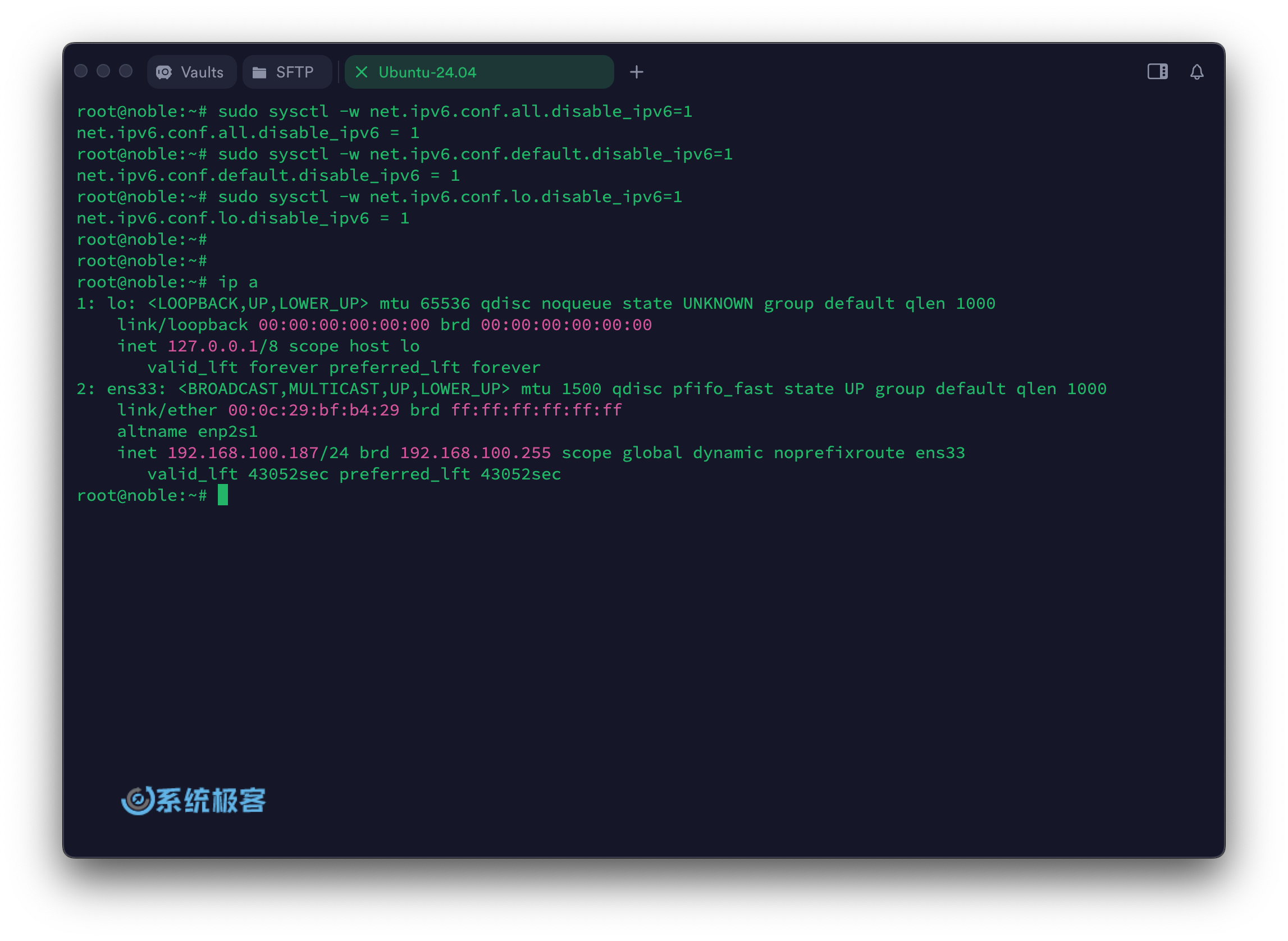Open the Vaults tab
Viewport: 1288px width, 941px height.
pos(191,72)
